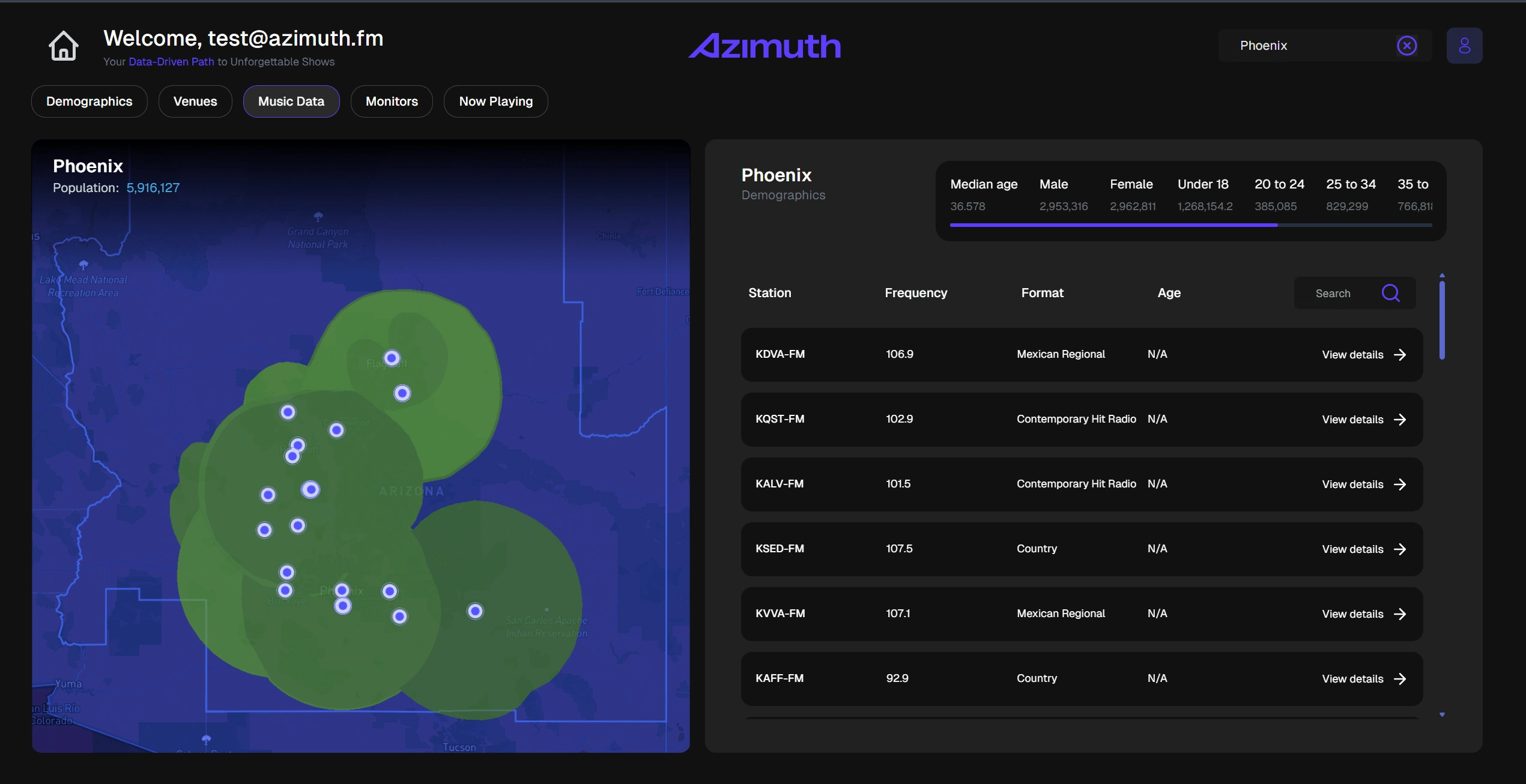Click arrow icon for KQST-FM row

click(x=1400, y=420)
